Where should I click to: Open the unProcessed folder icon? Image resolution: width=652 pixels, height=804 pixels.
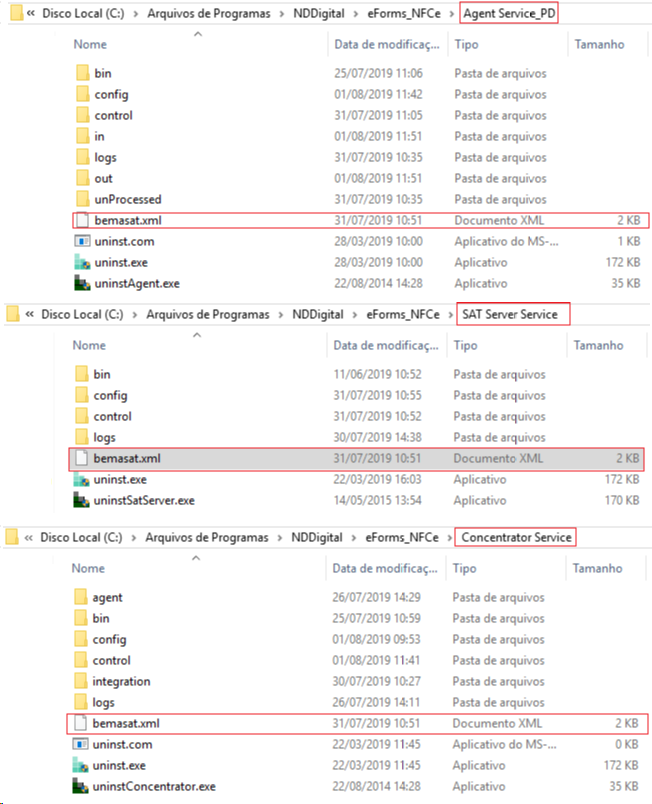click(x=82, y=199)
